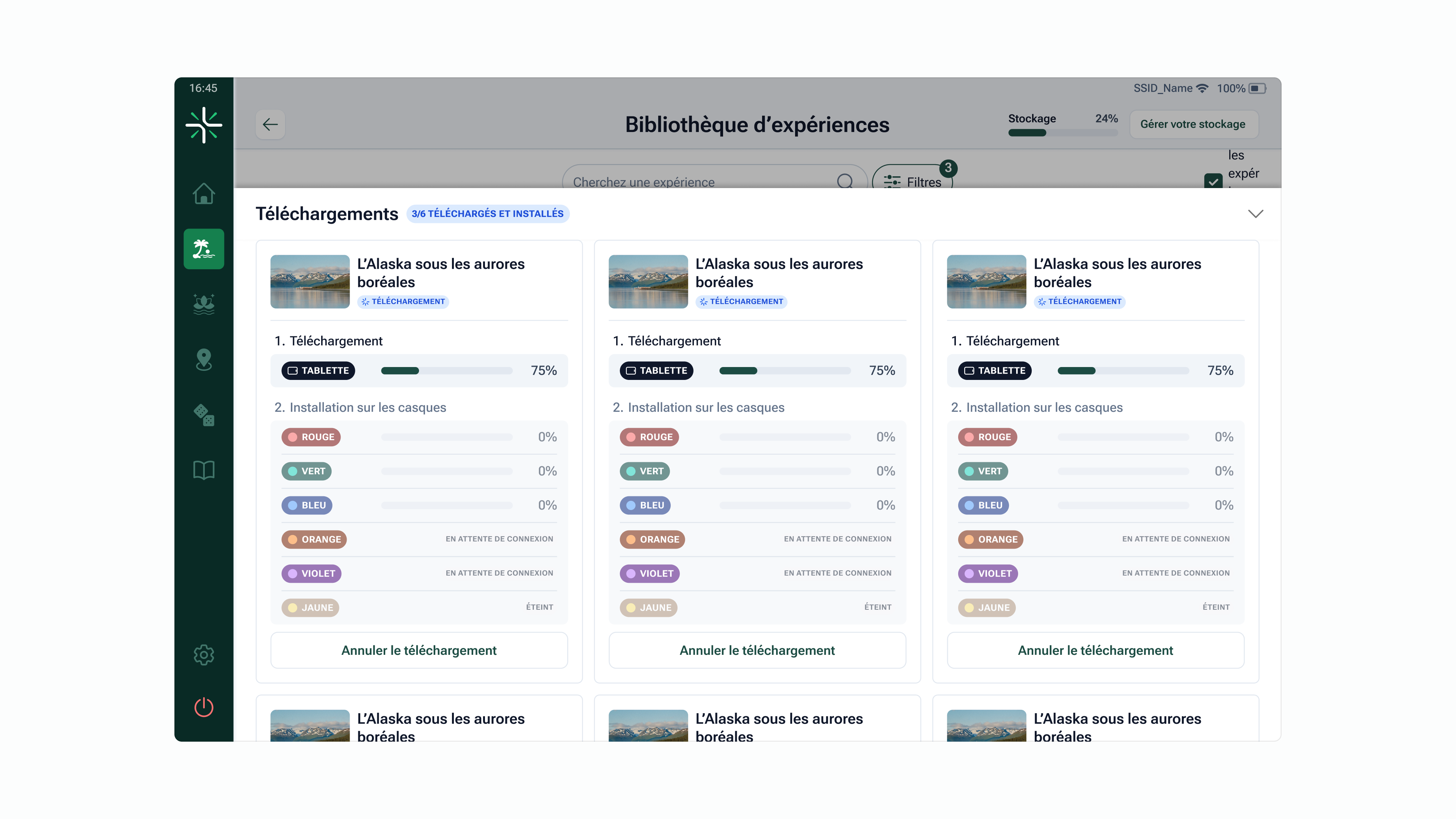Open the book guide sidebar icon
The image size is (1456, 819).
[204, 470]
